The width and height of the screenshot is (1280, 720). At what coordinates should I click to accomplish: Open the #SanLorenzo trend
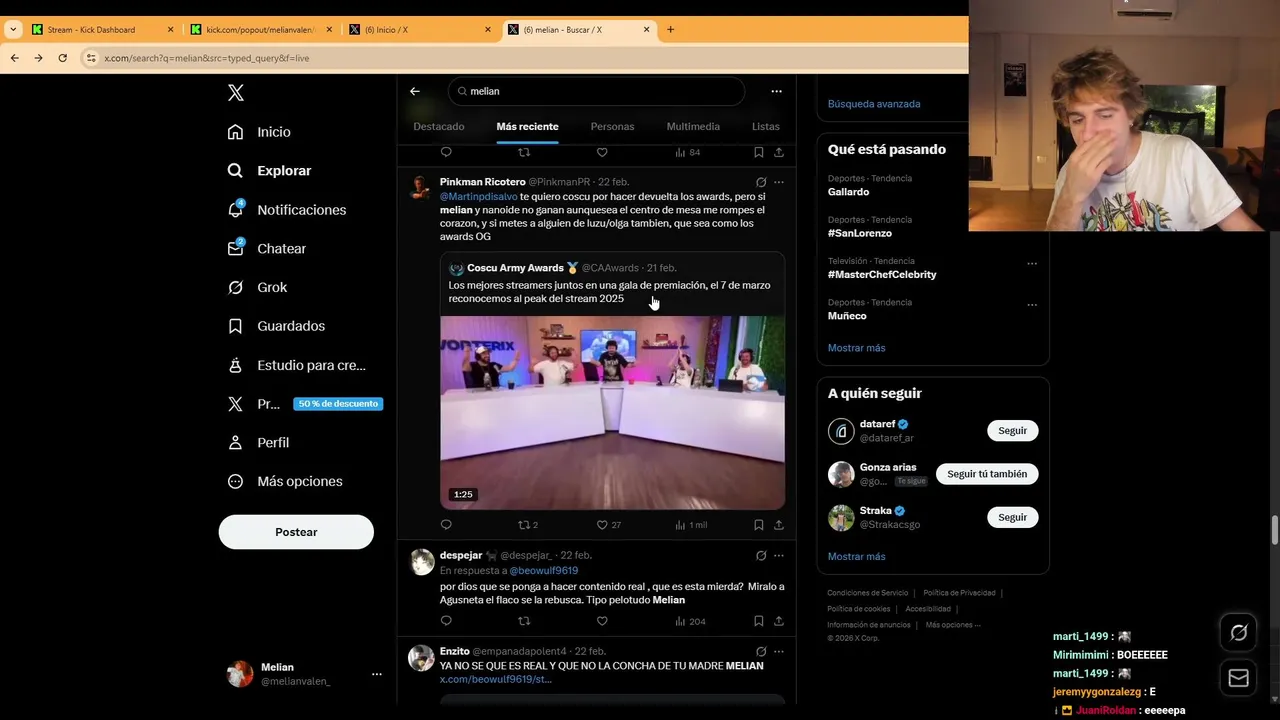pyautogui.click(x=859, y=233)
